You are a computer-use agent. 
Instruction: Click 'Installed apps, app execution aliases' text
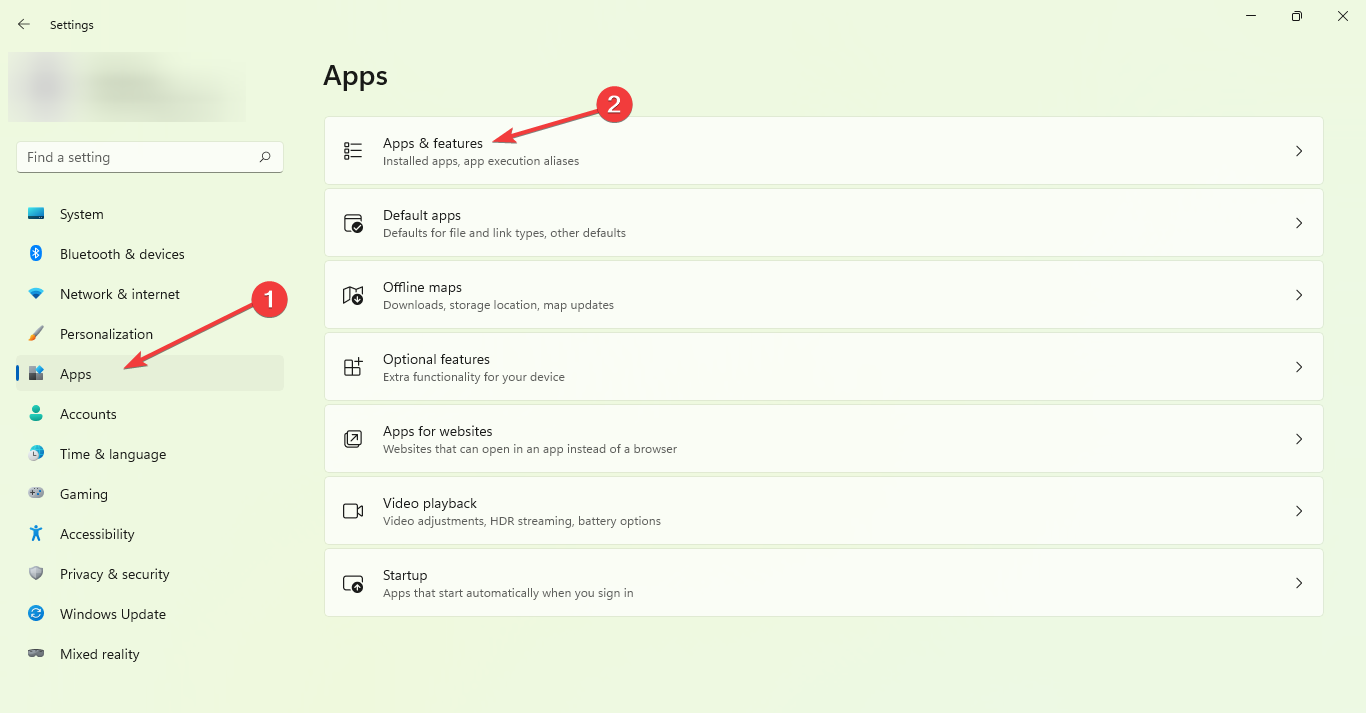[481, 161]
